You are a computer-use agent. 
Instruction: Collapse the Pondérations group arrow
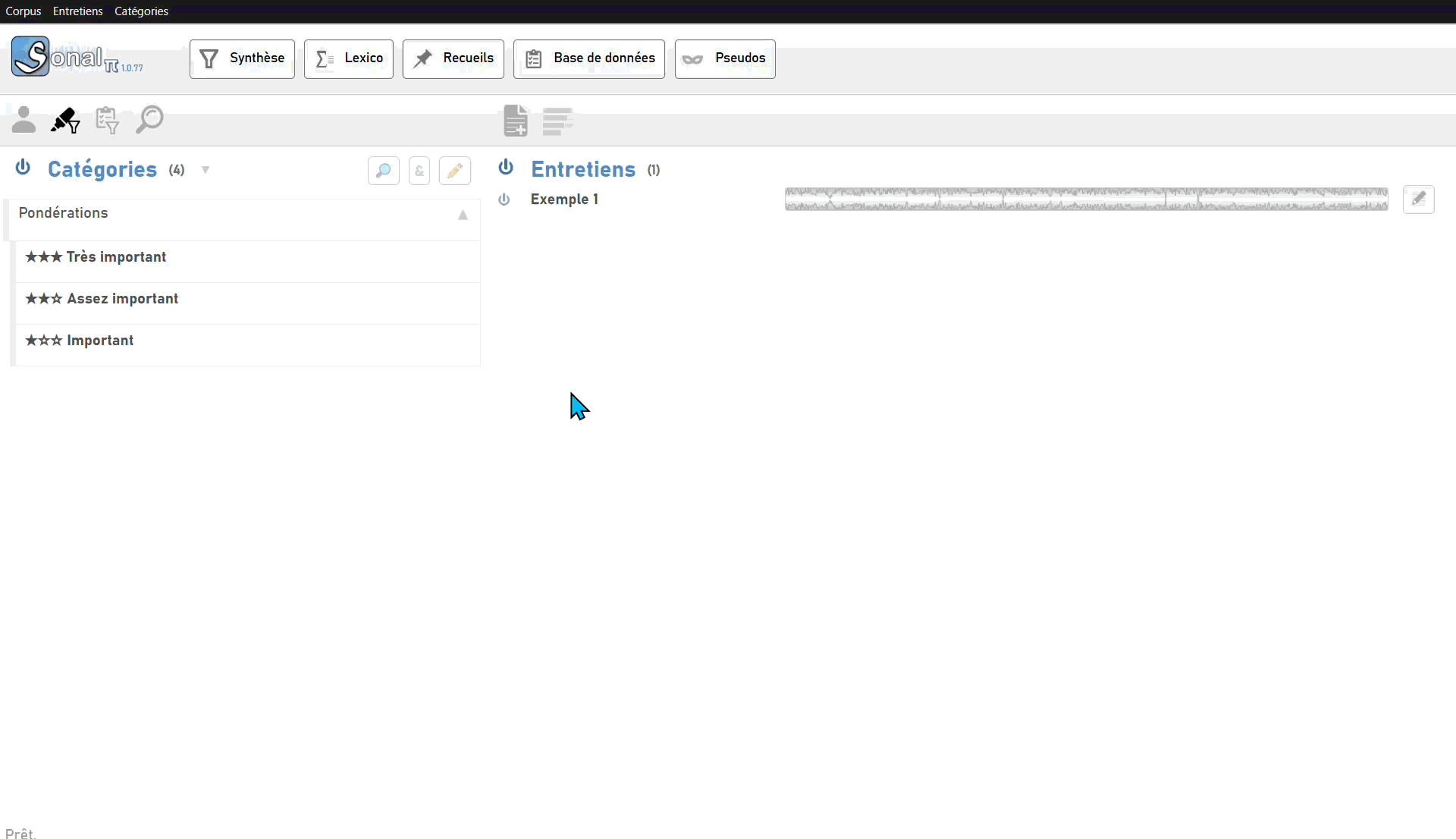pyautogui.click(x=463, y=215)
